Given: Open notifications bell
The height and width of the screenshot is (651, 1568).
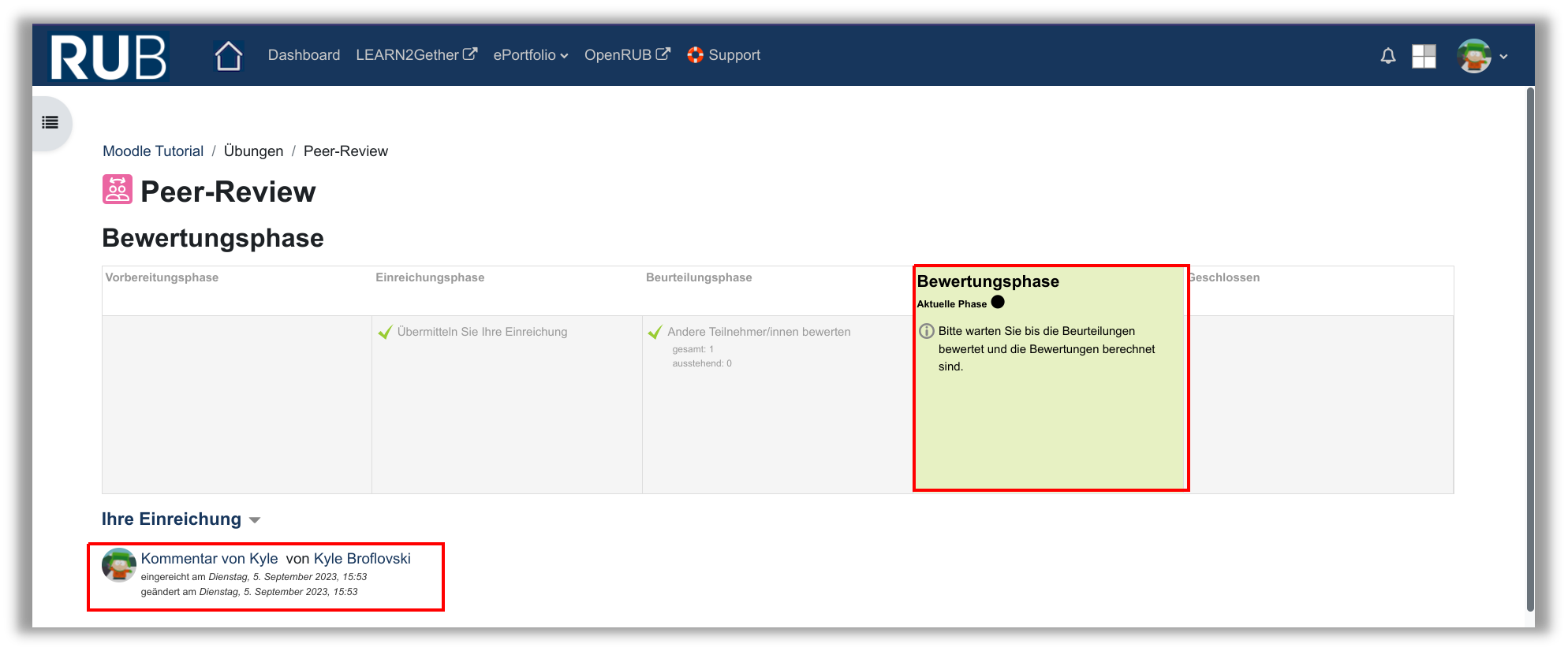Looking at the screenshot, I should point(1387,56).
